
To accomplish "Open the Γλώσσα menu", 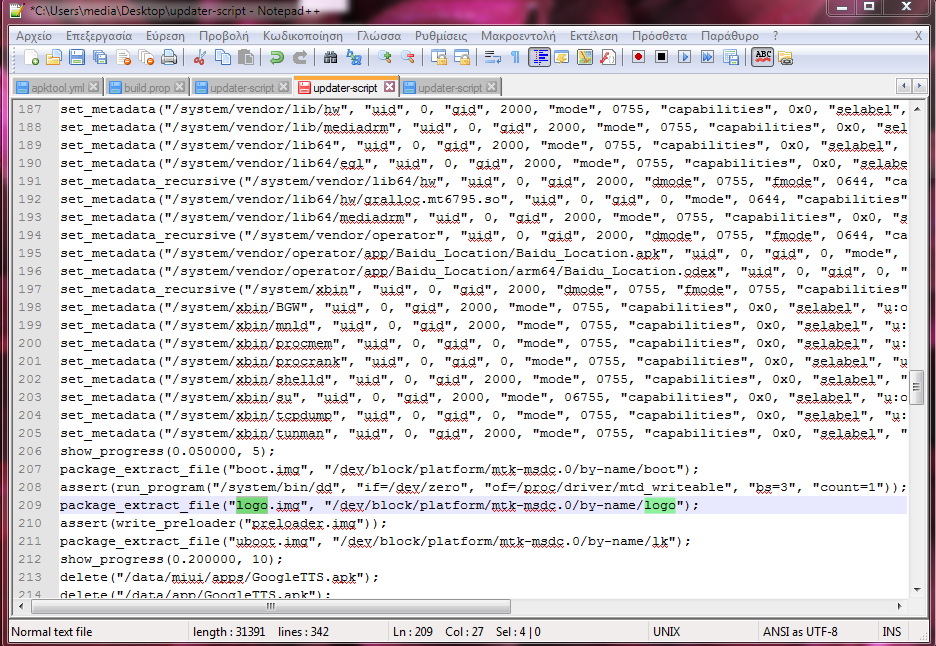I will (378, 35).
